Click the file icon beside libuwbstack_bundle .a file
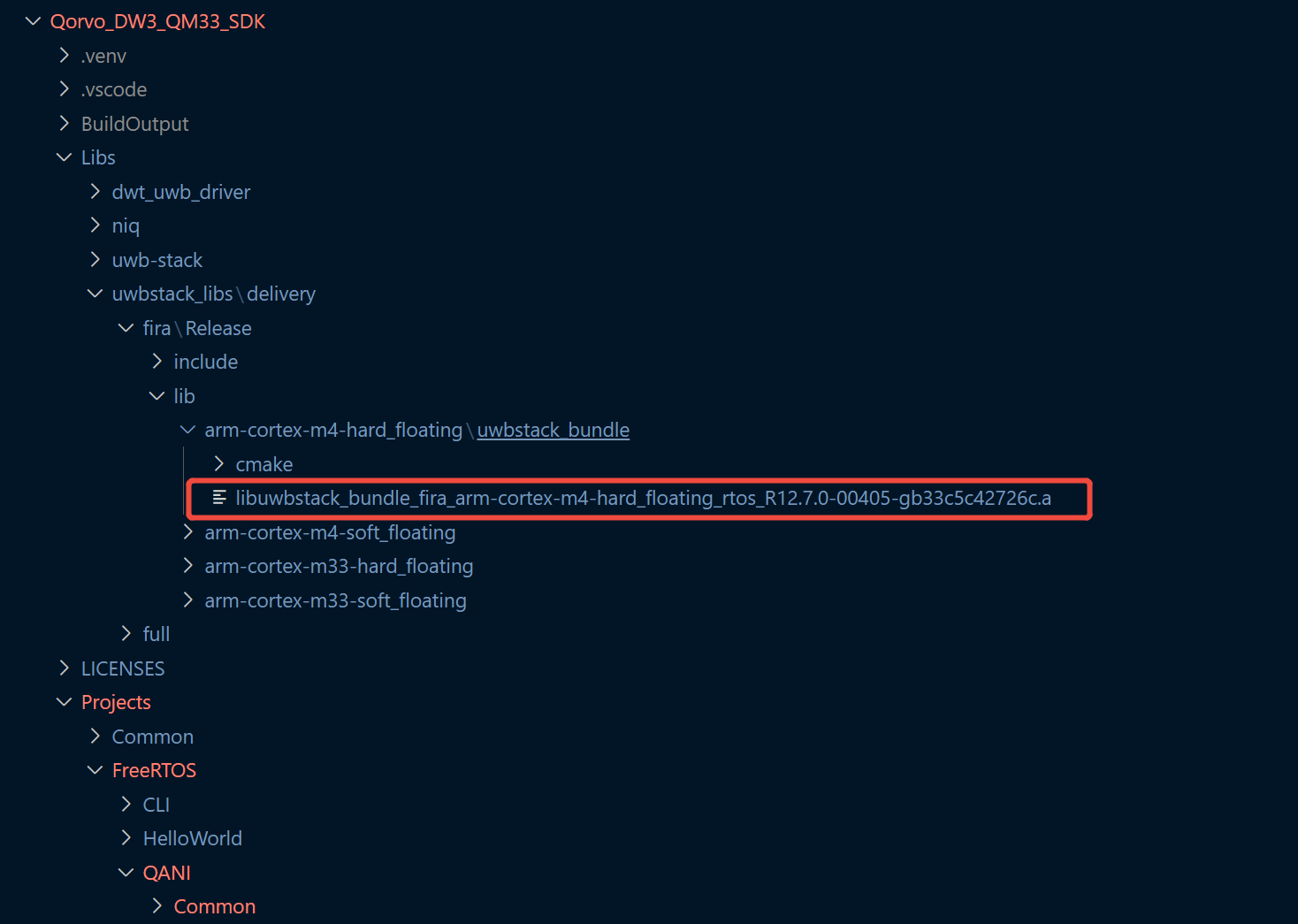The width and height of the screenshot is (1298, 924). coord(219,498)
